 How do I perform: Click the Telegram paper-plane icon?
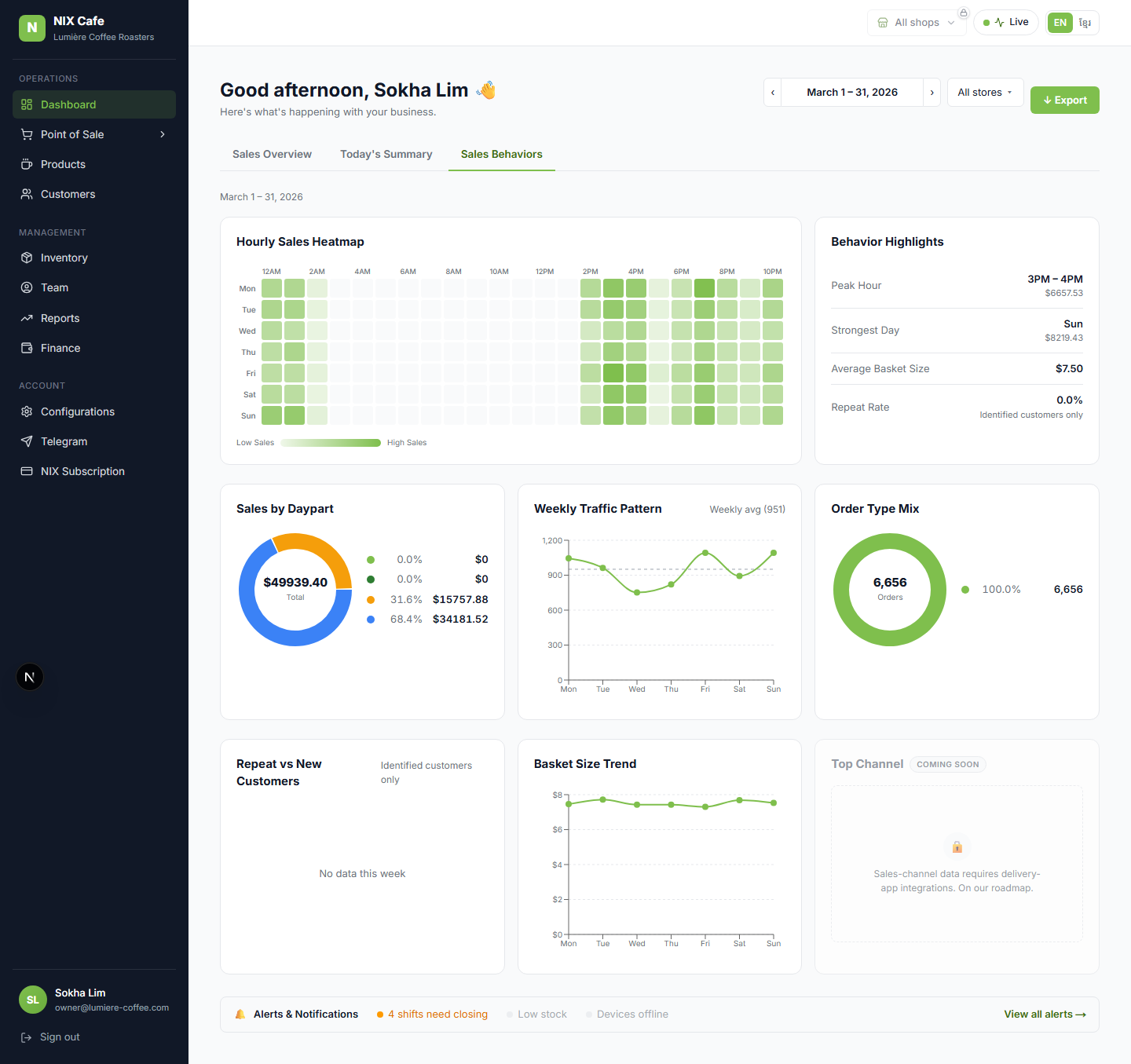coord(27,441)
